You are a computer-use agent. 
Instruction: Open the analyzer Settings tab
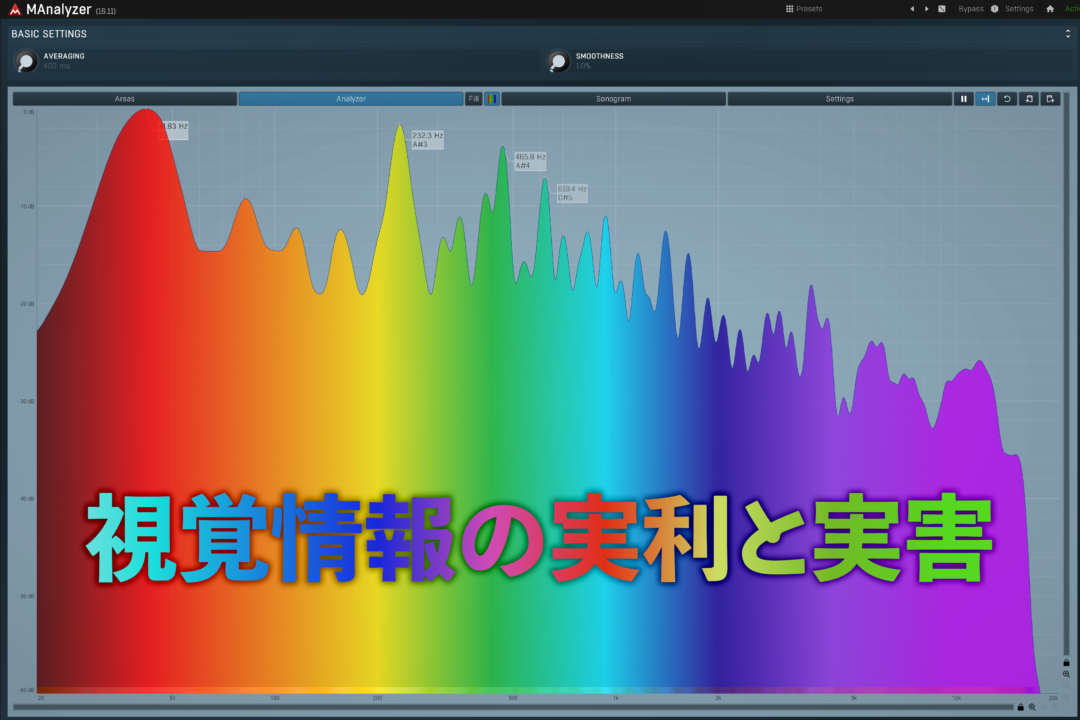coord(839,99)
